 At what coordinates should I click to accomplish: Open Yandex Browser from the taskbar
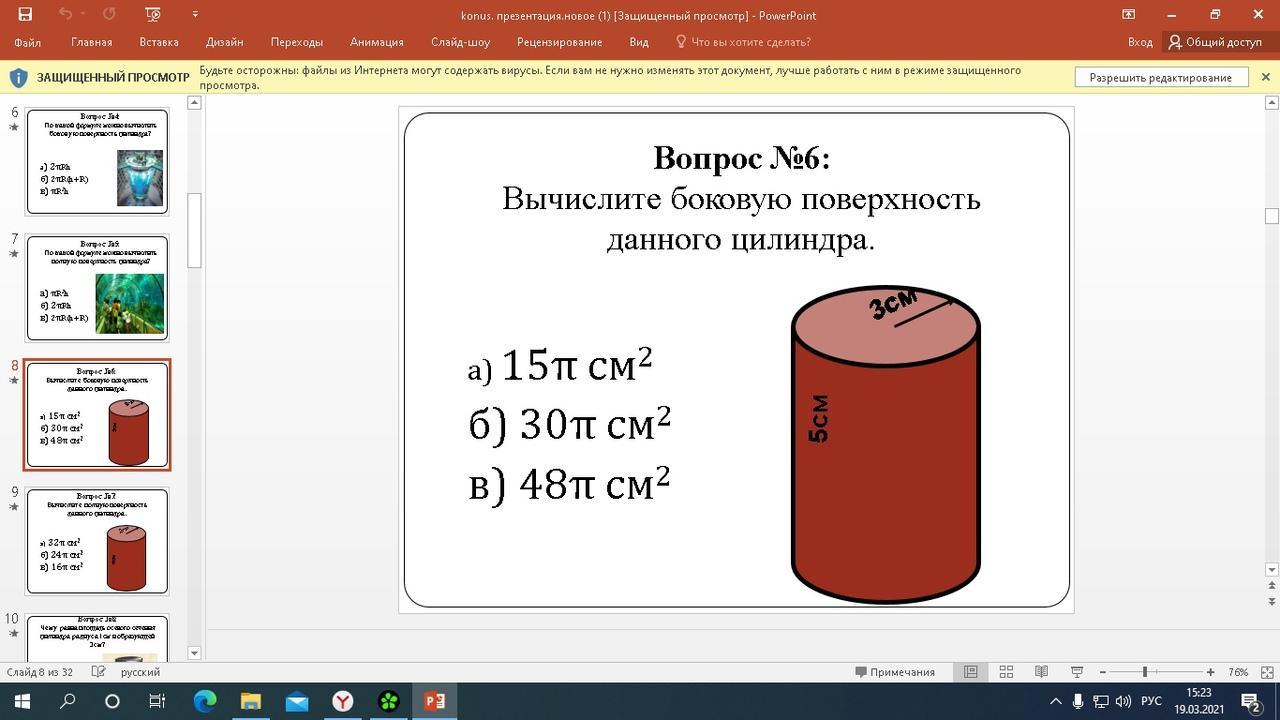(x=342, y=701)
